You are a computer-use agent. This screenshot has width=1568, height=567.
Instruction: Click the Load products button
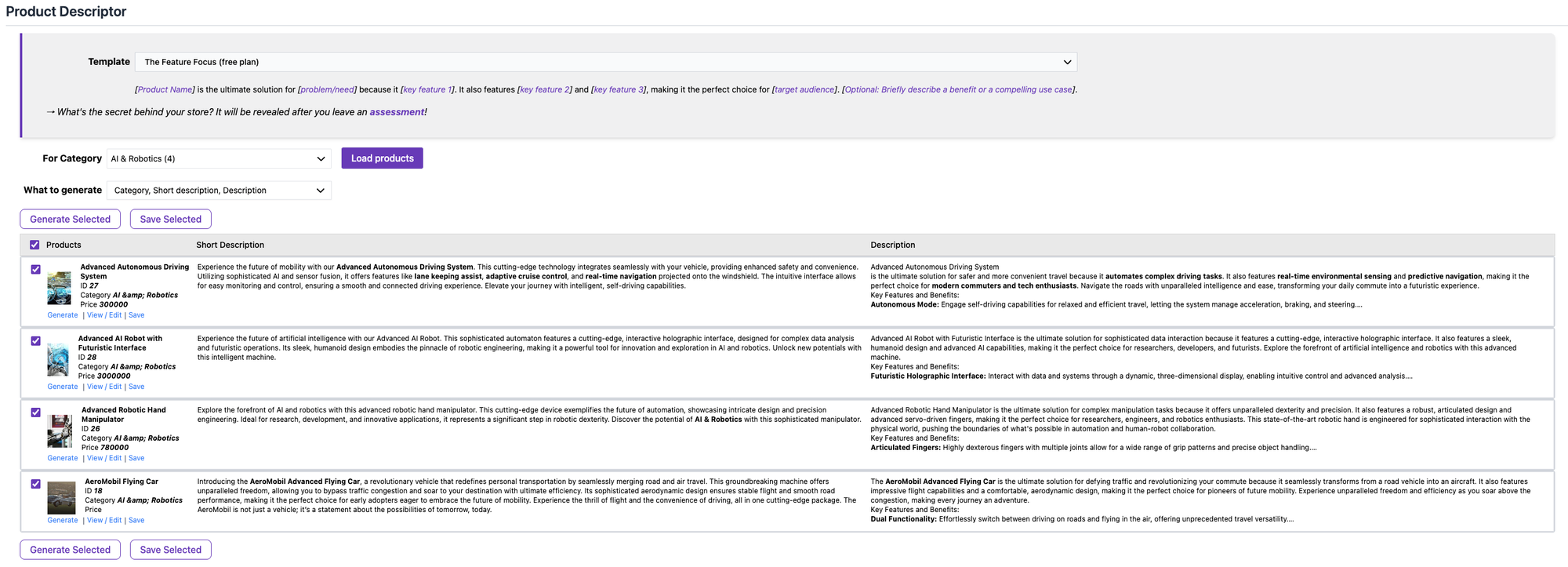pyautogui.click(x=382, y=158)
